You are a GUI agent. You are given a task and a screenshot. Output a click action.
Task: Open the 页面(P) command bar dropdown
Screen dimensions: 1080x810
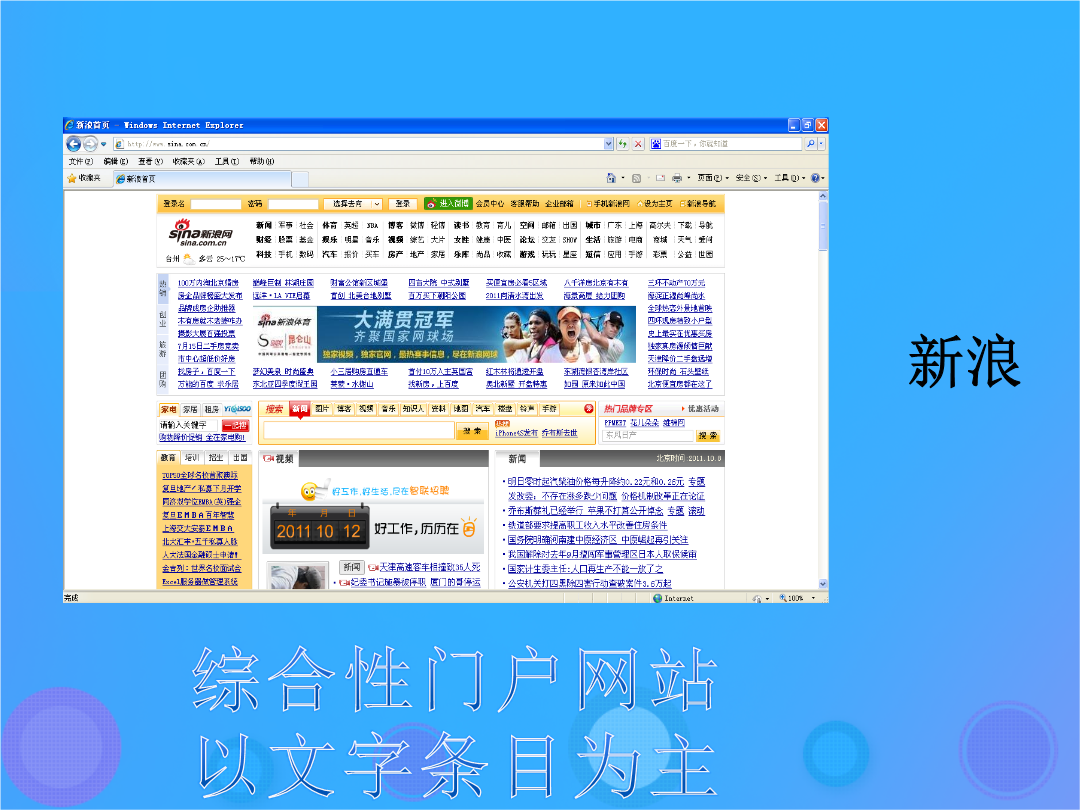(712, 178)
